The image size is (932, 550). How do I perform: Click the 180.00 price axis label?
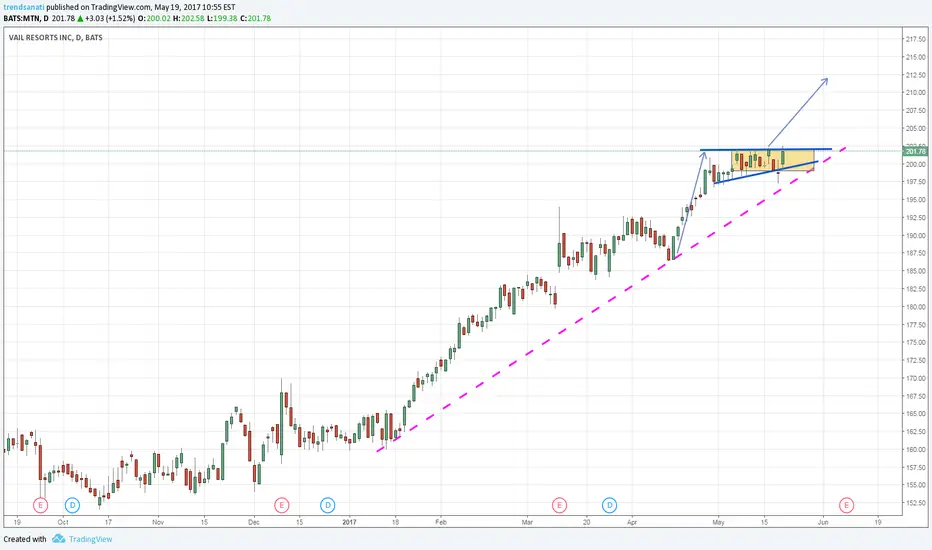[x=915, y=307]
